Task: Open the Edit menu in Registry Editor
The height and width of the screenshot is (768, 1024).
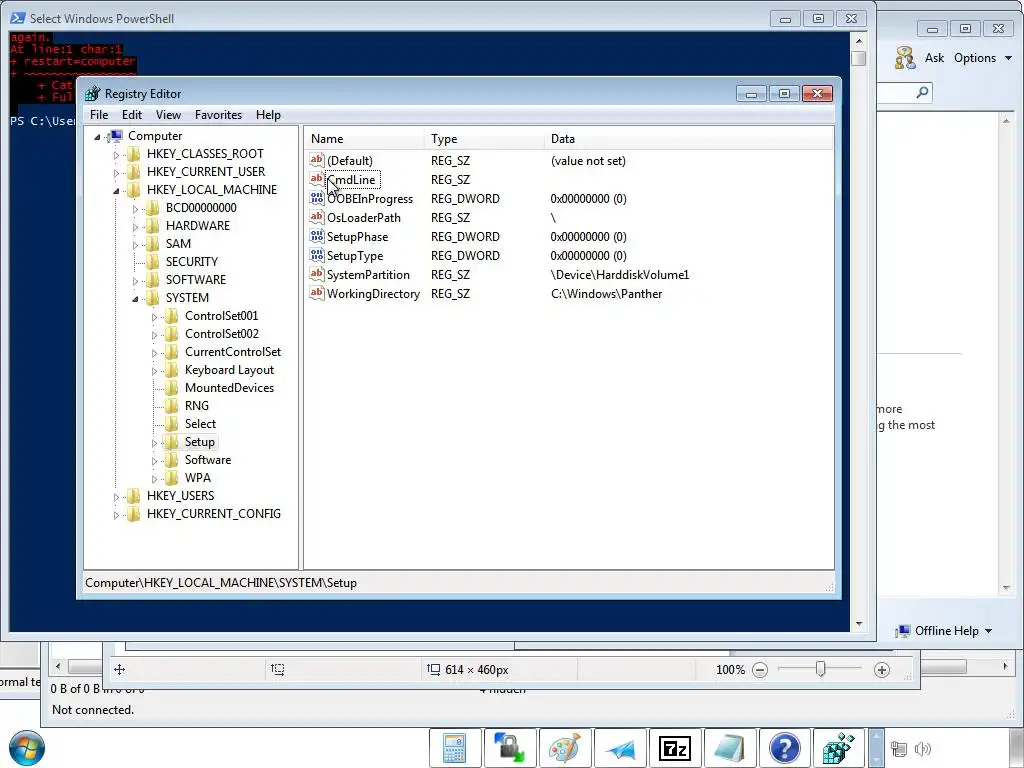Action: coord(132,115)
